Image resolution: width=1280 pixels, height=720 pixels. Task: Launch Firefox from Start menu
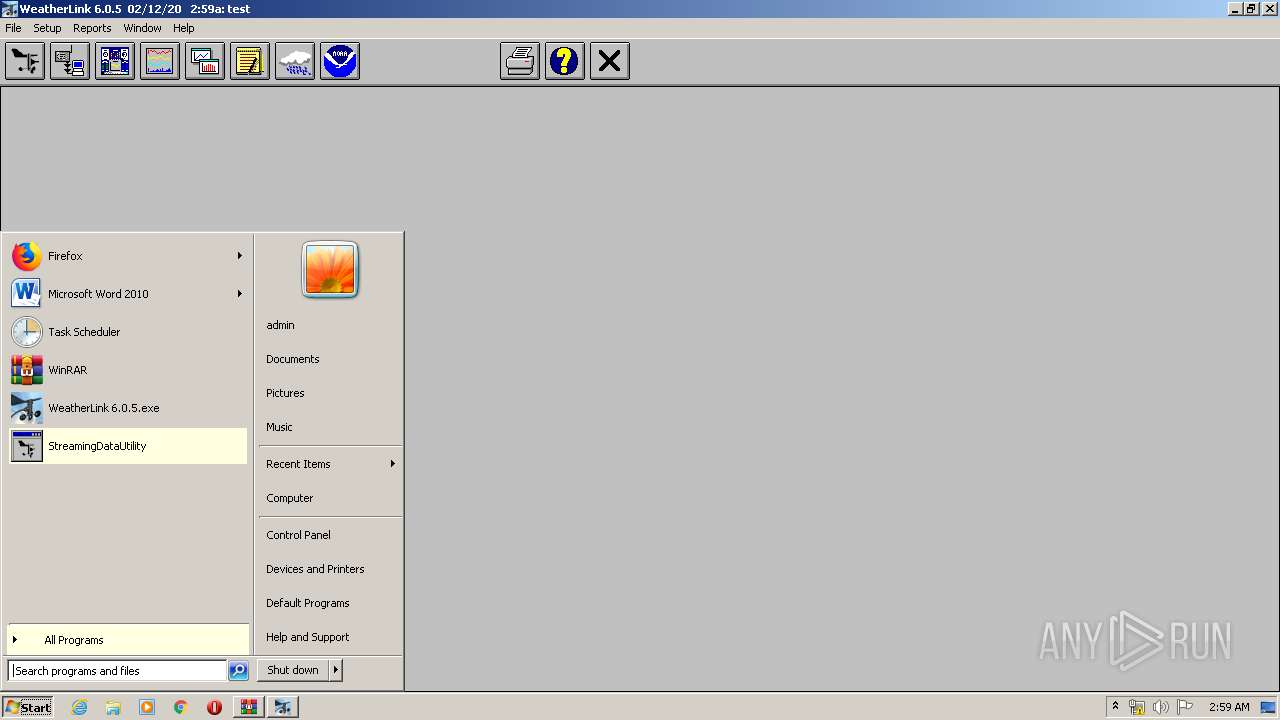(128, 256)
